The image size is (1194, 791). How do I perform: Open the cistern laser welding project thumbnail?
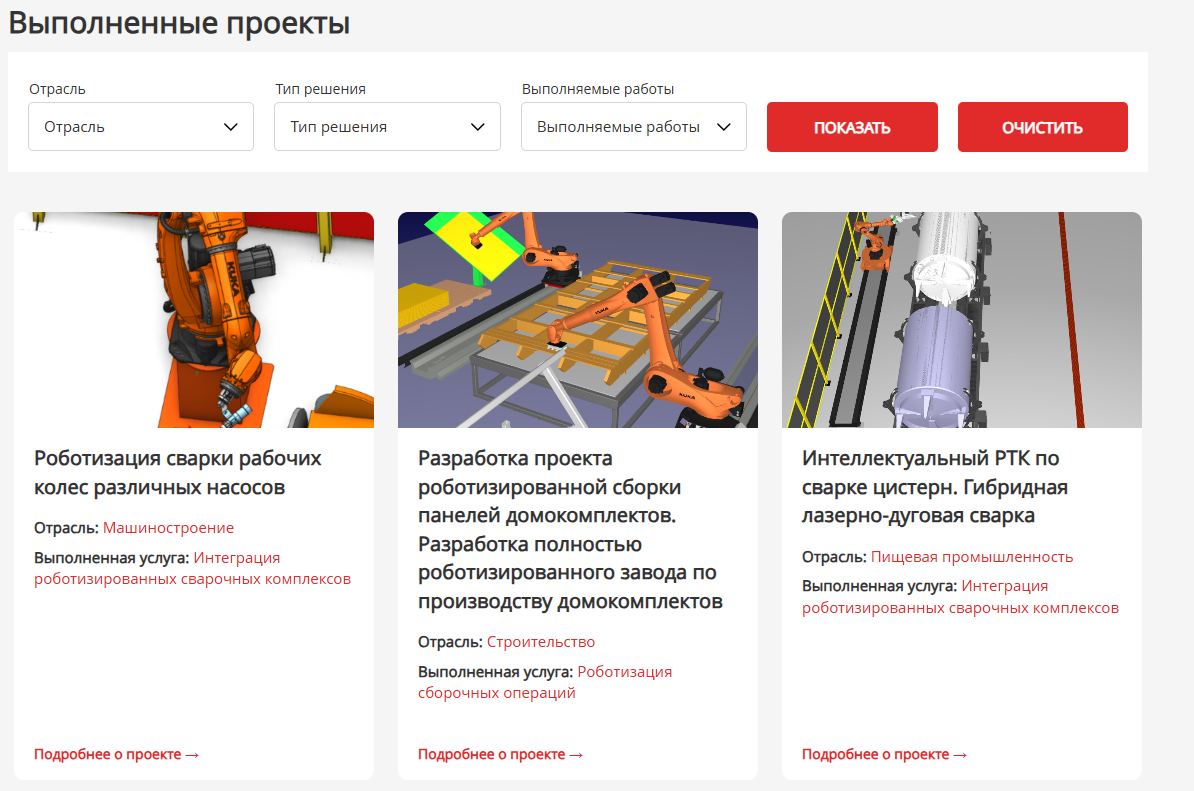(962, 319)
